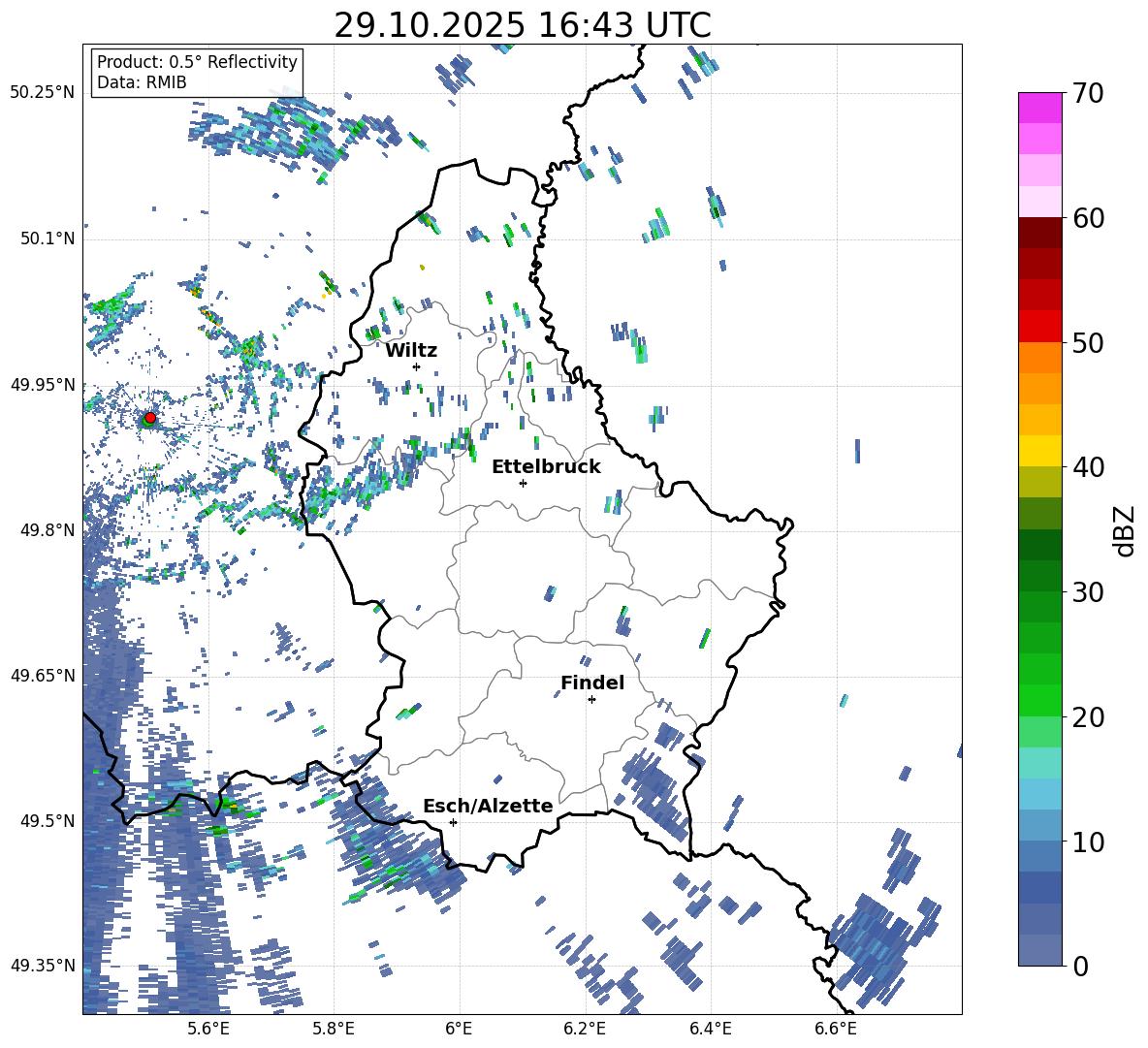Click the Esch/Alzette station cross marker
This screenshot has width=1148, height=1048.
(x=453, y=822)
